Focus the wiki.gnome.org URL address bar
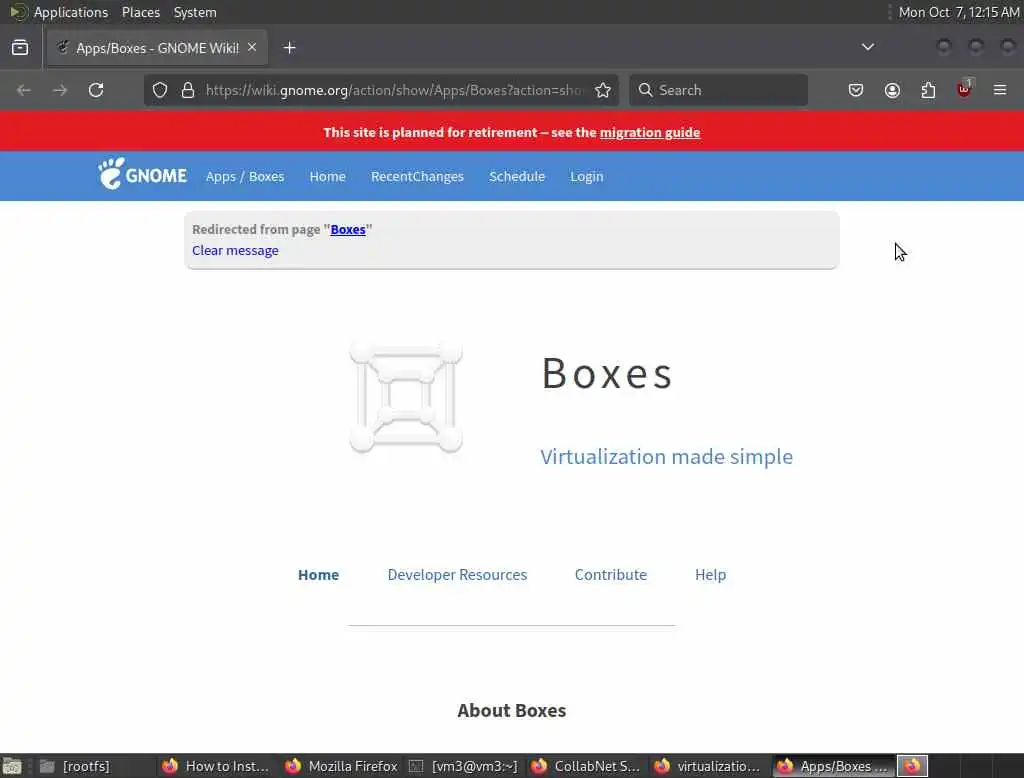The width and height of the screenshot is (1024, 778). [393, 90]
